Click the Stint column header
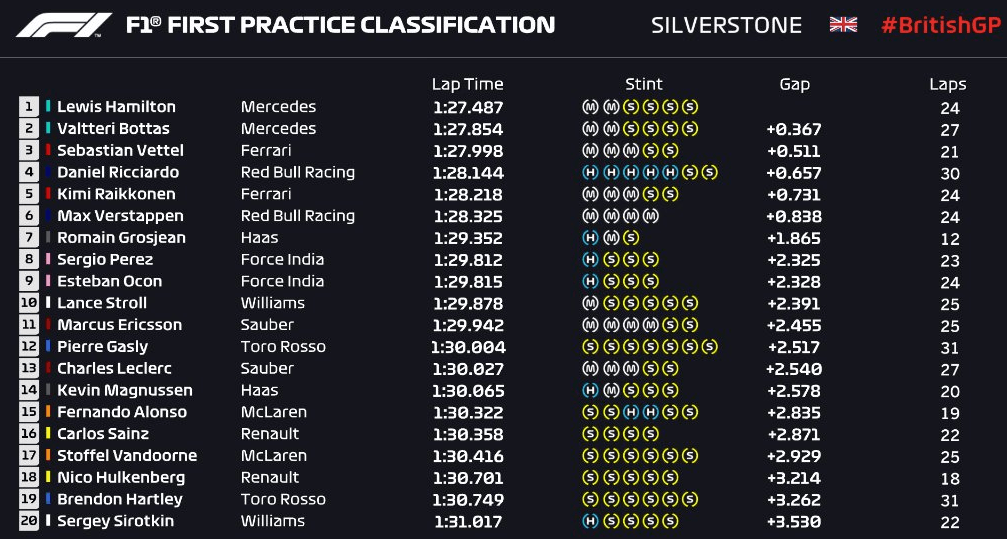 pyautogui.click(x=644, y=84)
